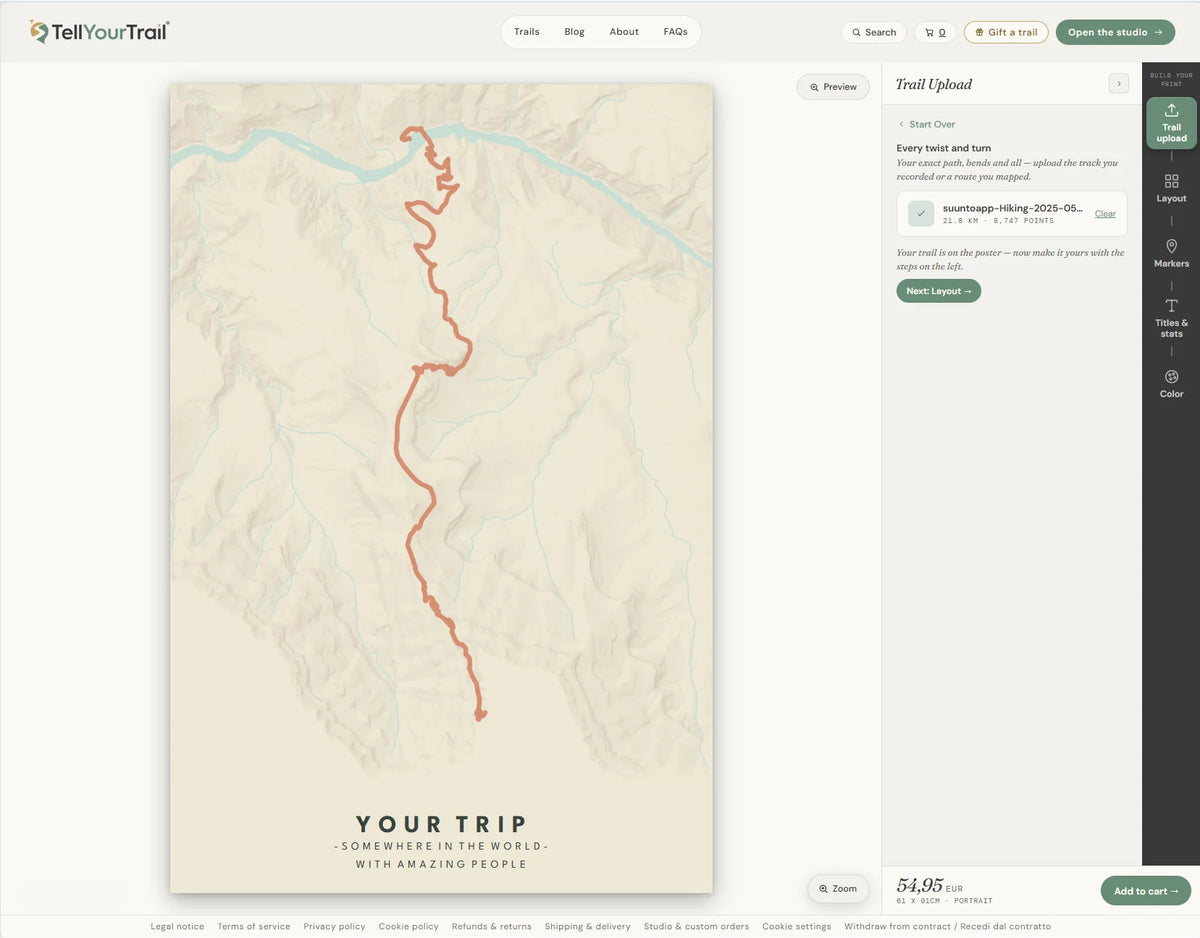This screenshot has width=1200, height=938.
Task: Open the Titles & stats step
Action: point(1171,318)
